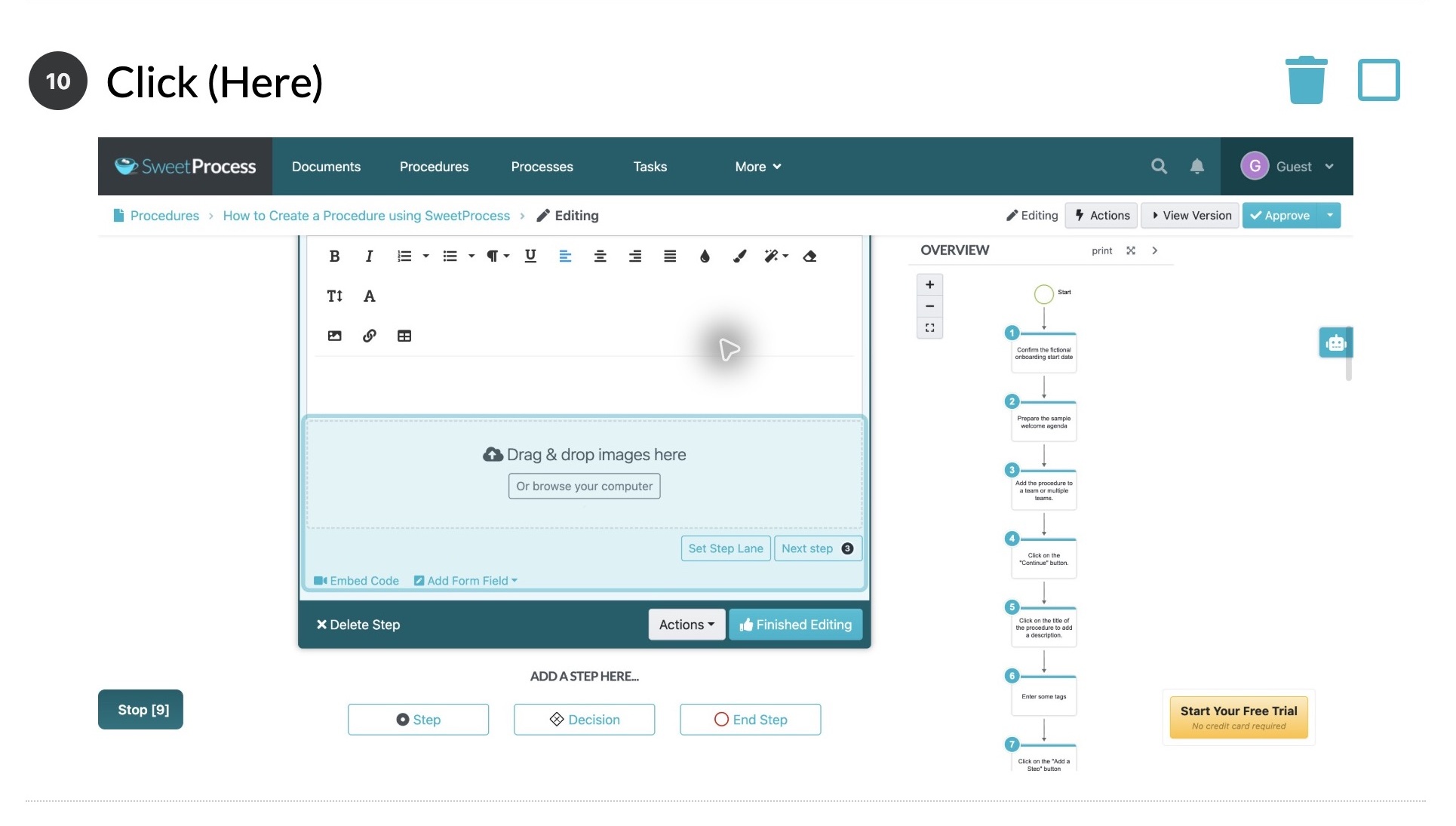Click Delete Step
The width and height of the screenshot is (1456, 826).
point(358,625)
